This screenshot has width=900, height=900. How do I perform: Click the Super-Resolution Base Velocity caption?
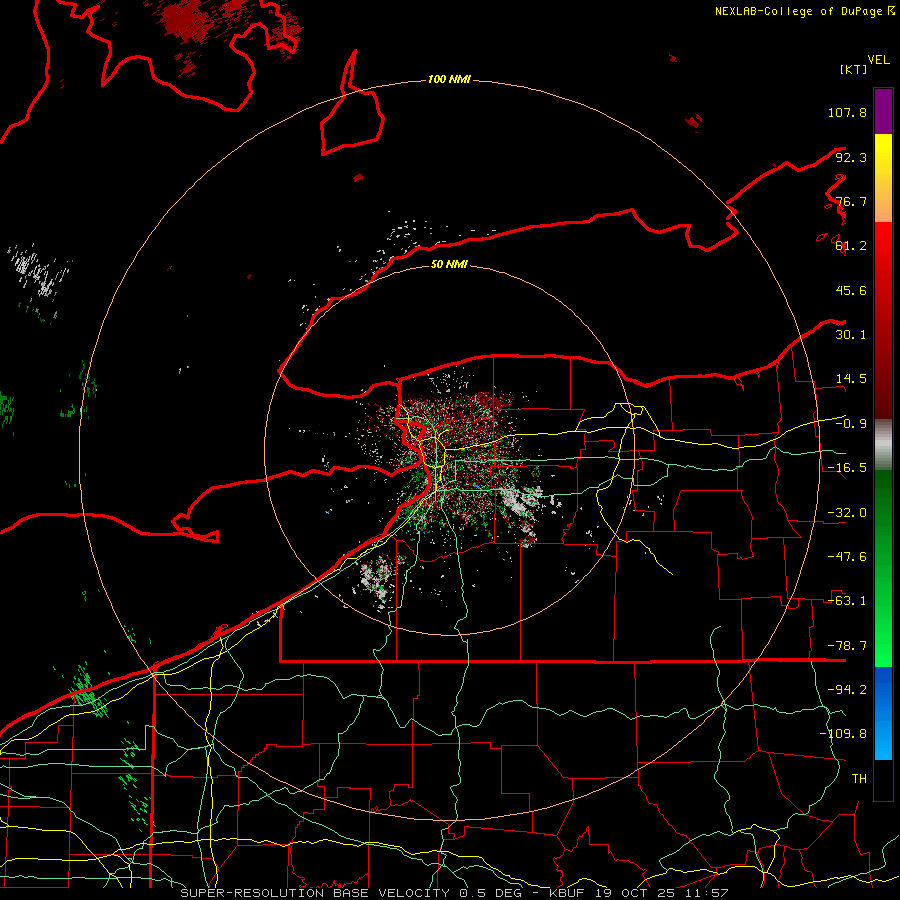click(455, 893)
